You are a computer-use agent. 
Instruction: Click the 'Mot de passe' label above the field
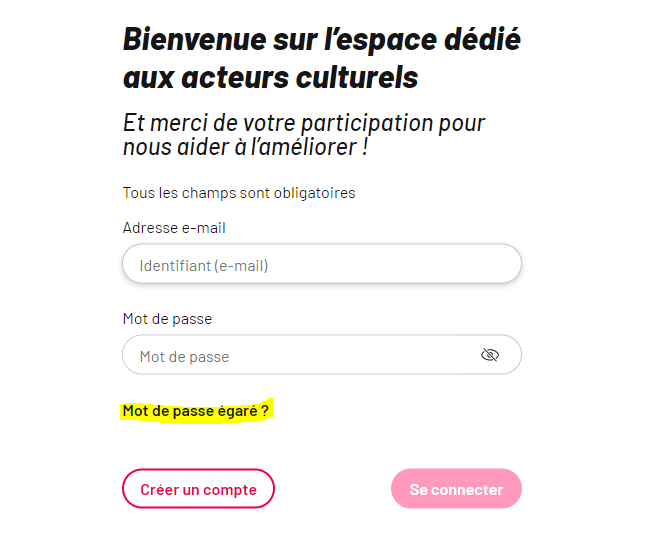pyautogui.click(x=167, y=319)
